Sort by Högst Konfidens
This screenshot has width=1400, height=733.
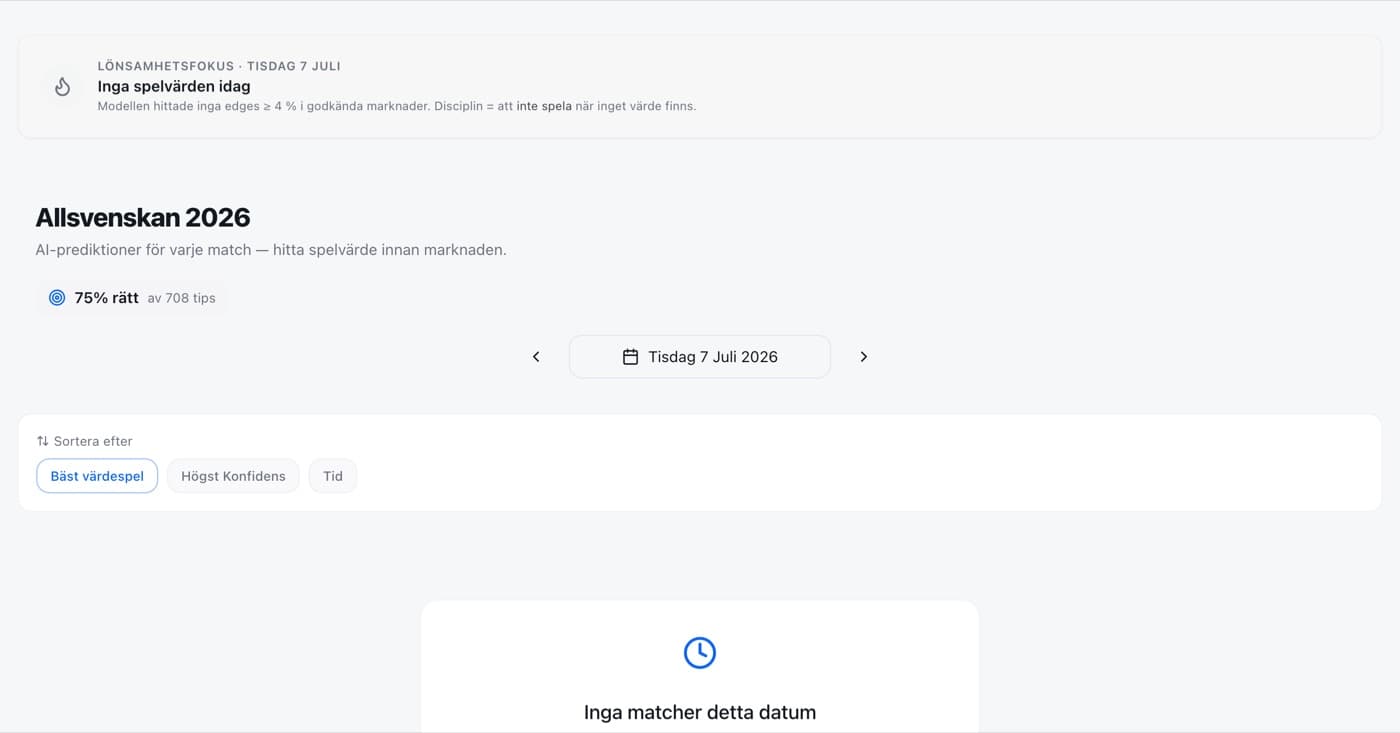coord(233,476)
